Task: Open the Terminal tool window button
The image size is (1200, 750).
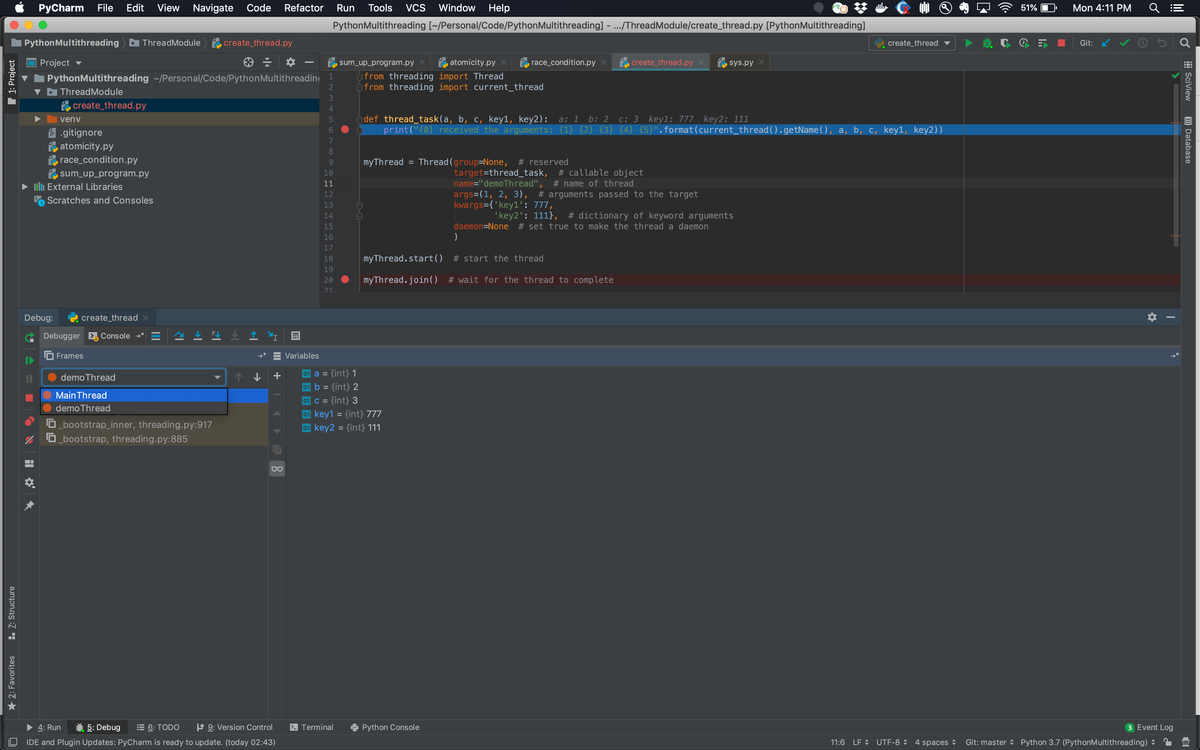Action: click(311, 727)
